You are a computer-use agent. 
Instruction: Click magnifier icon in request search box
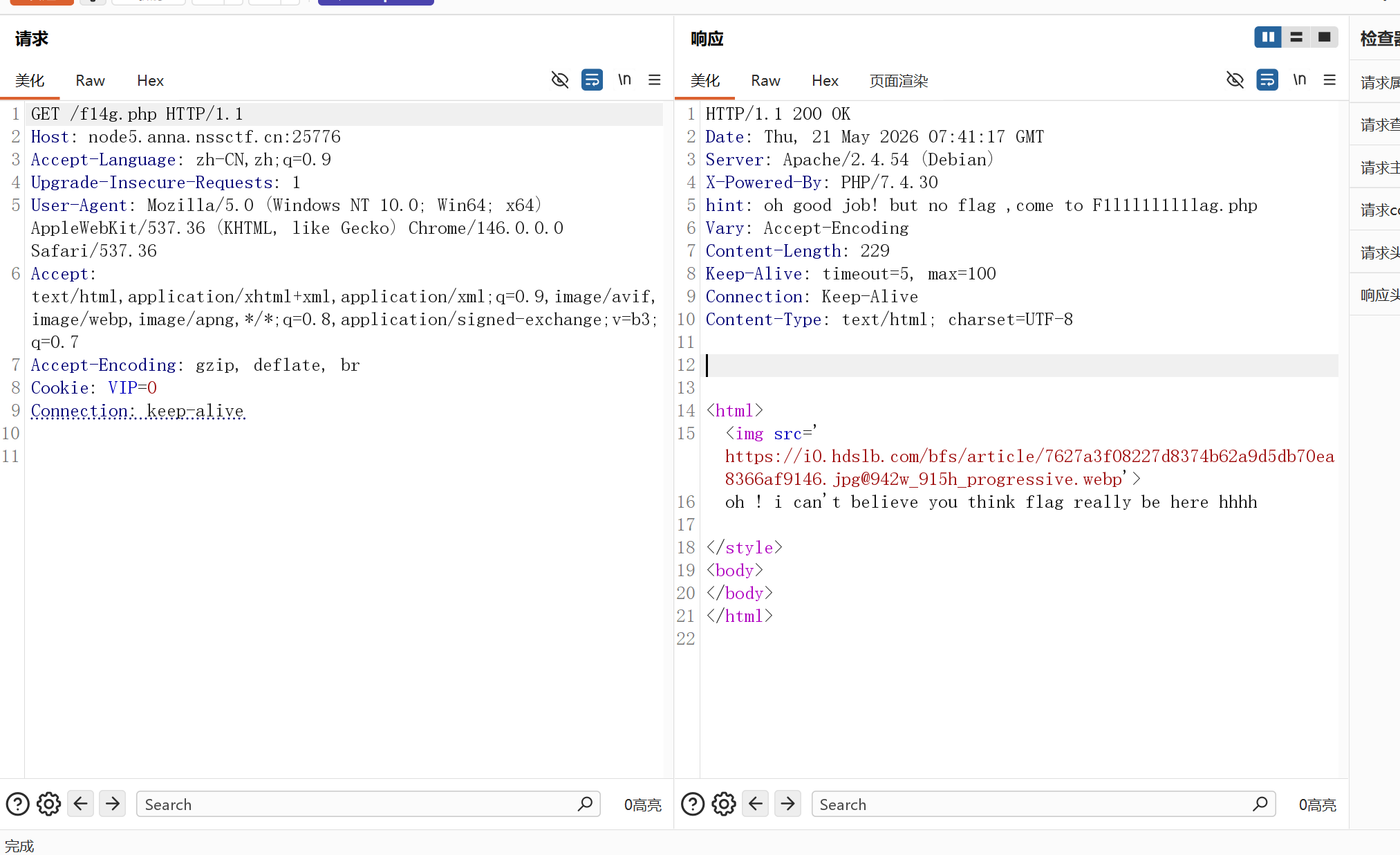585,804
